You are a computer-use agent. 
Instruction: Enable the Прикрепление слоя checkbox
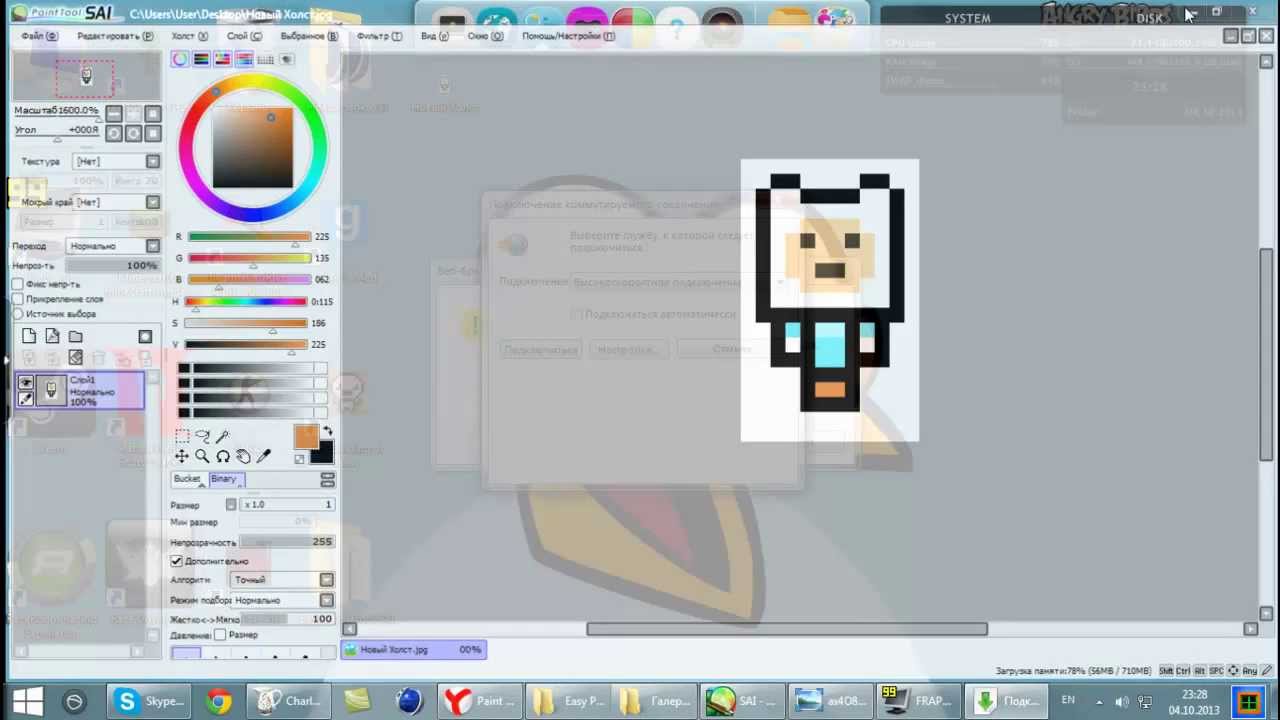click(18, 299)
